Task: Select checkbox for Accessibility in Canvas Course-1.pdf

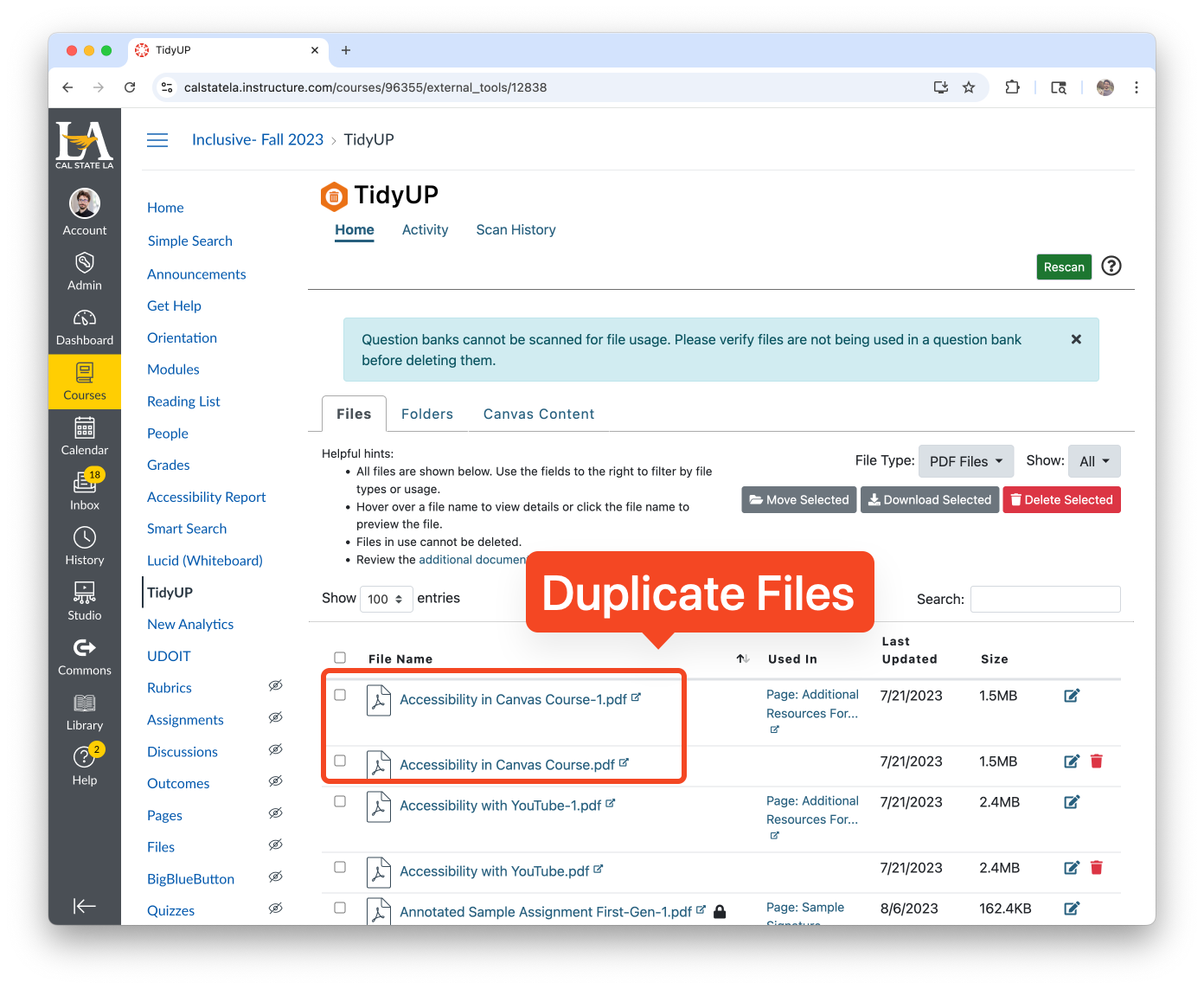Action: pos(340,694)
